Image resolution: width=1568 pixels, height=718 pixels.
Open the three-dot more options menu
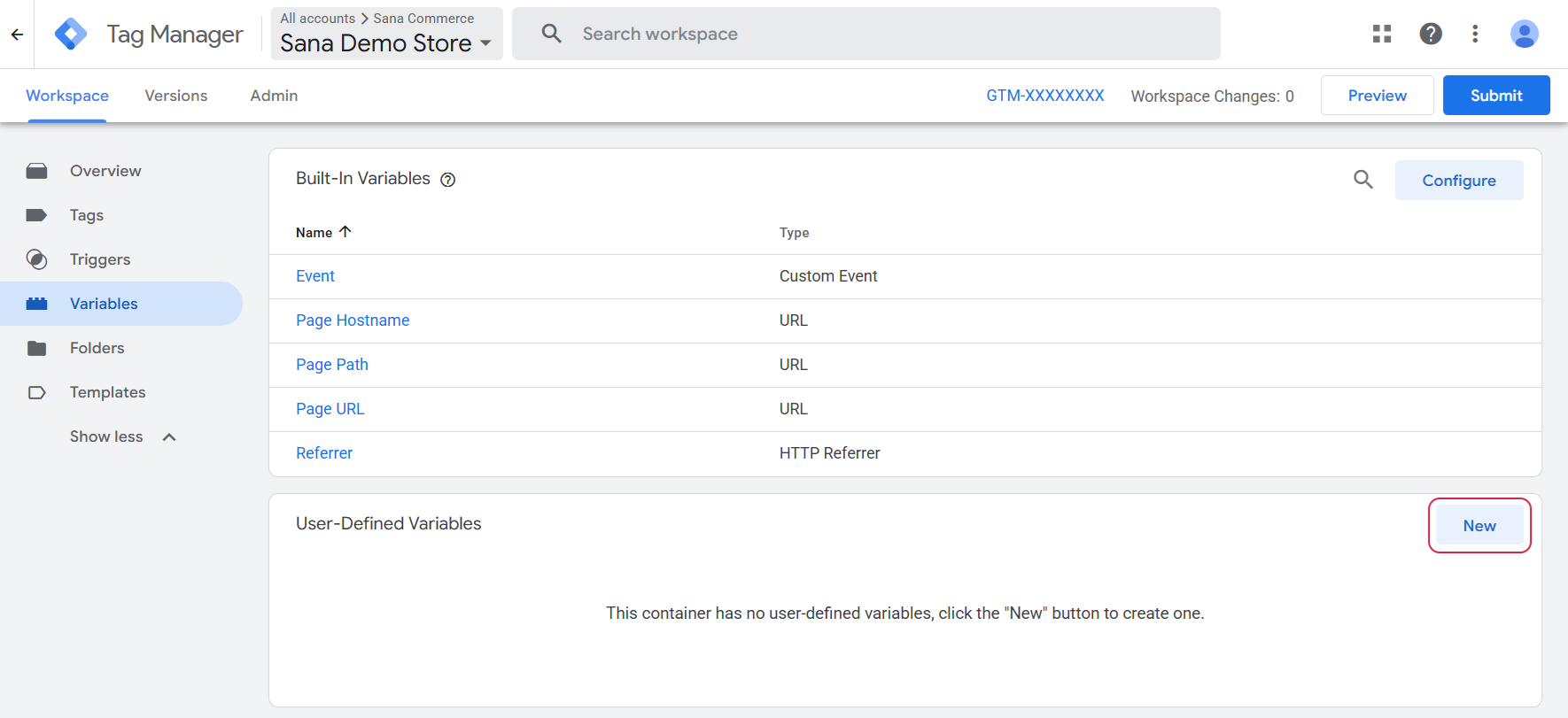pyautogui.click(x=1475, y=34)
